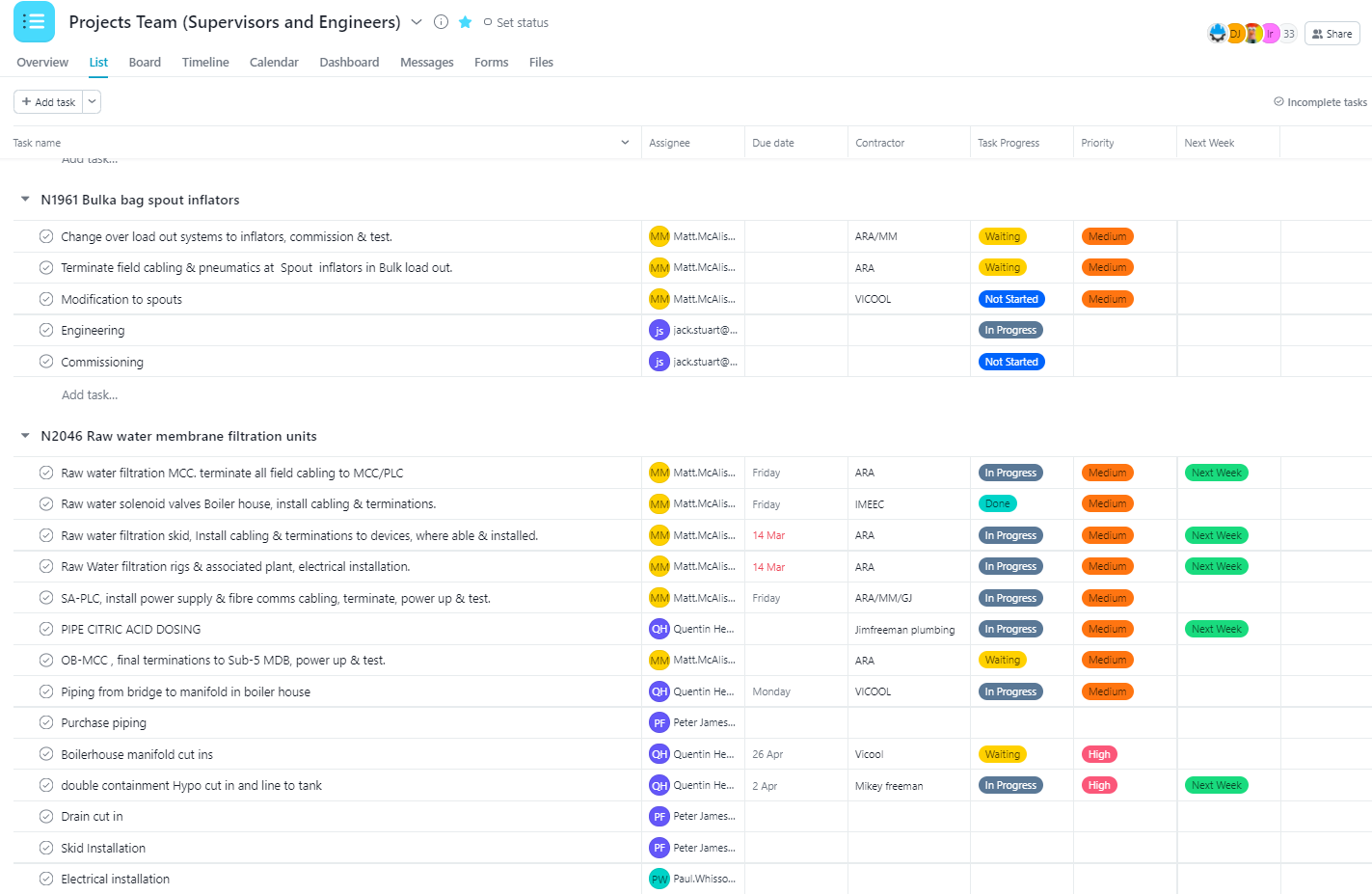Click the green Done status chip on solenoid valves task
The height and width of the screenshot is (894, 1372).
pos(997,502)
